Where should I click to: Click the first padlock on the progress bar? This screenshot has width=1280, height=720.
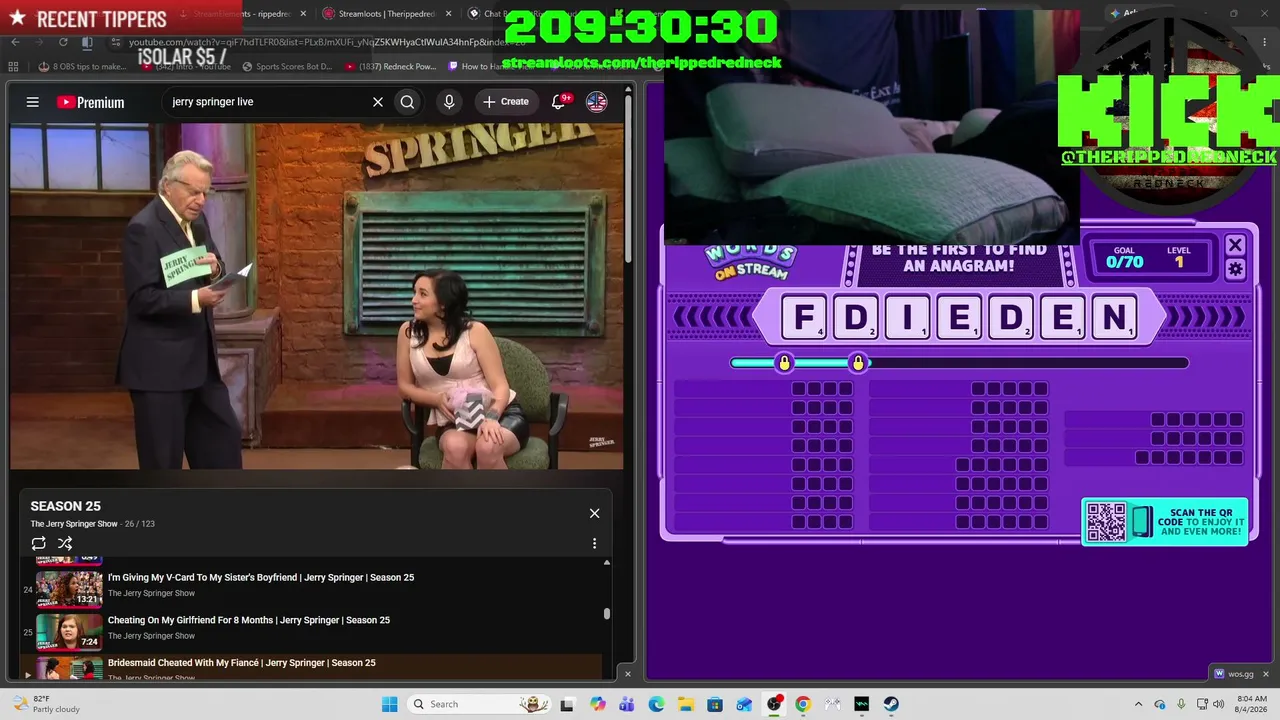[x=784, y=363]
